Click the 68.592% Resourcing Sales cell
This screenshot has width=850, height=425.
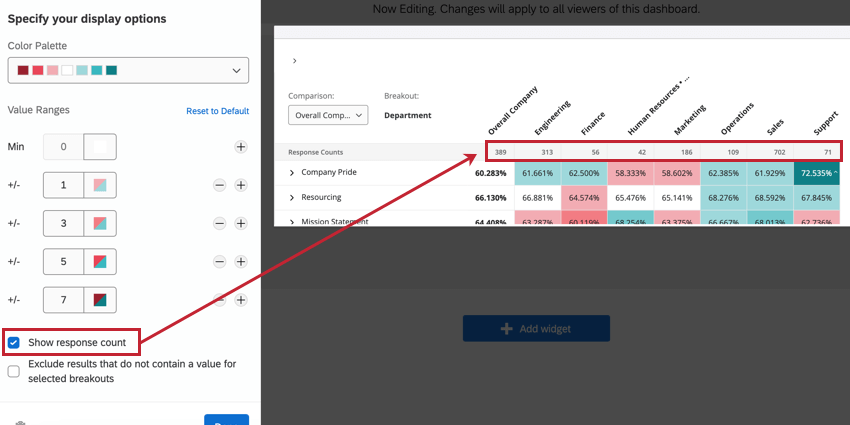pyautogui.click(x=770, y=198)
